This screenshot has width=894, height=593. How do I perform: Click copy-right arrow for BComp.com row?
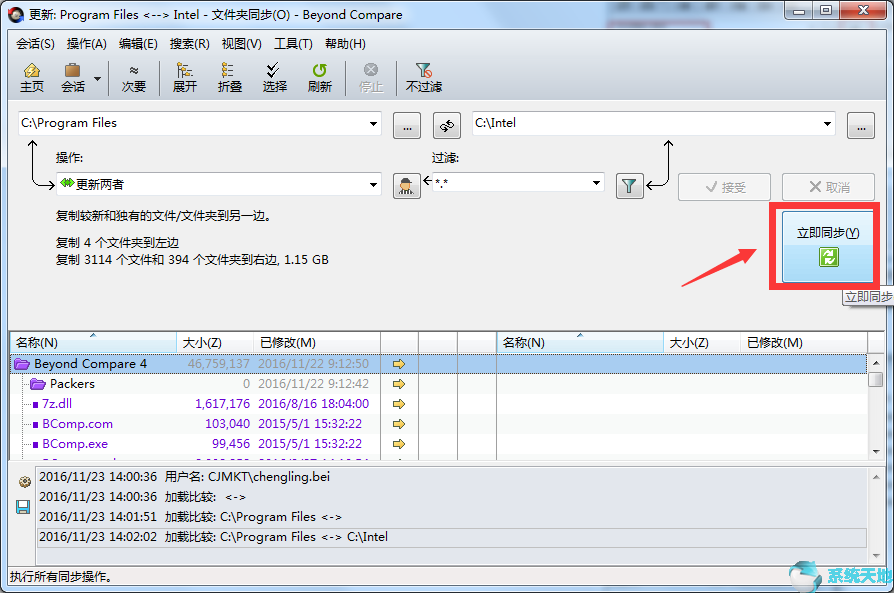point(399,424)
